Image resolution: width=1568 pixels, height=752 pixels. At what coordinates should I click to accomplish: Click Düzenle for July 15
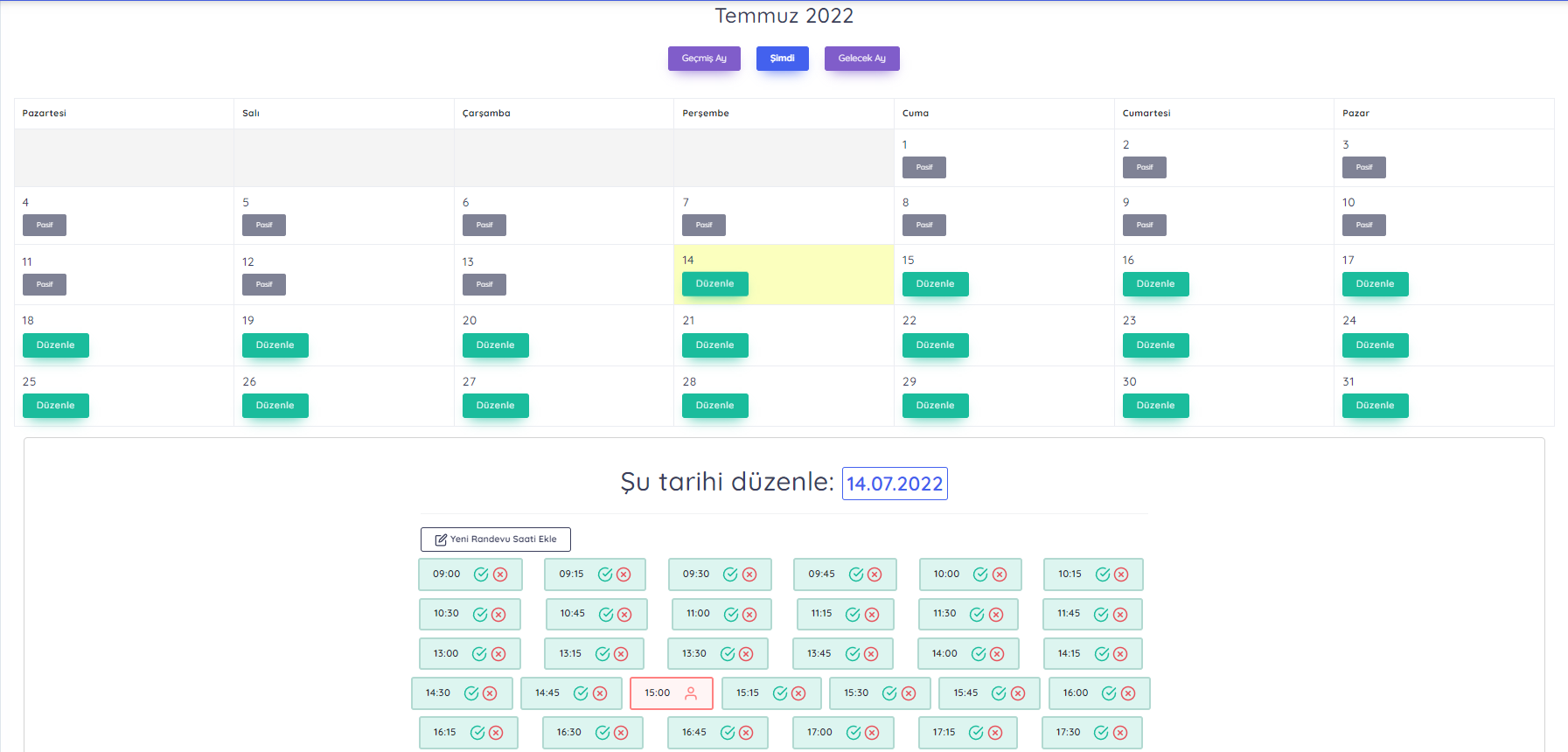936,284
